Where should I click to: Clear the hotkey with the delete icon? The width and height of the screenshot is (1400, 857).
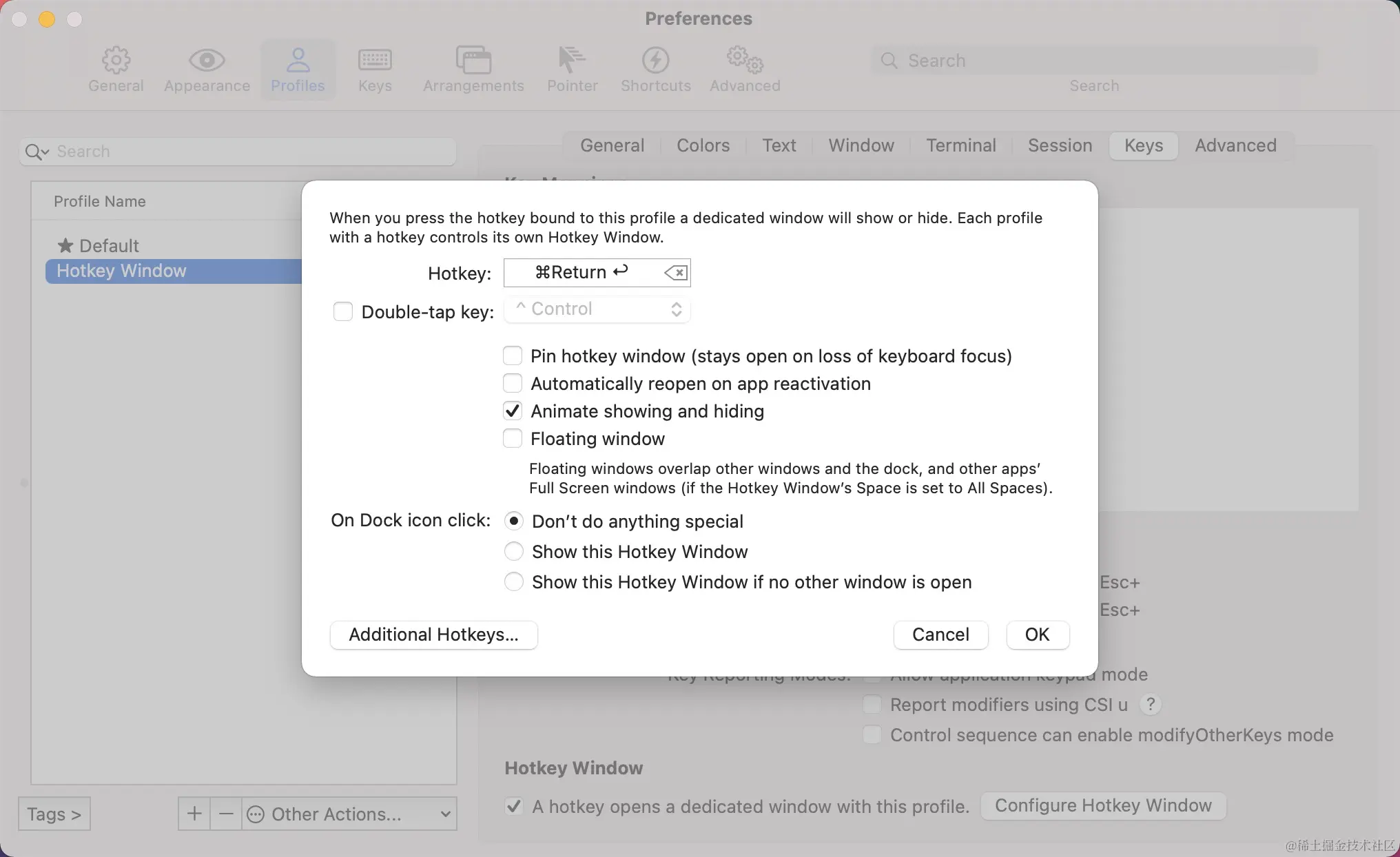point(675,273)
